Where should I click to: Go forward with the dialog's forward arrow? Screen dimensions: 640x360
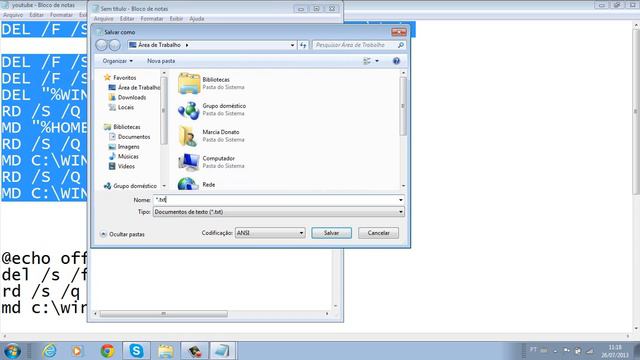point(115,45)
